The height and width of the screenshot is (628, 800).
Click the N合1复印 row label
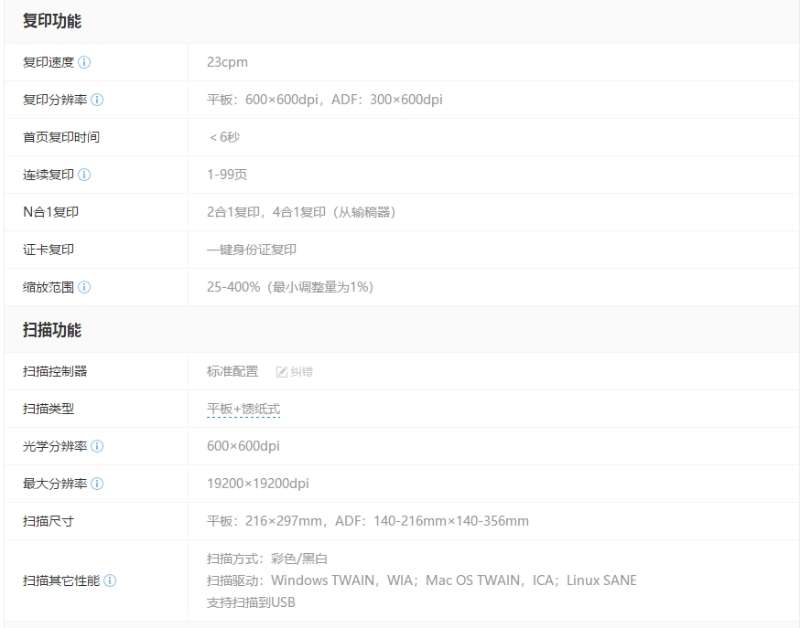coord(50,212)
